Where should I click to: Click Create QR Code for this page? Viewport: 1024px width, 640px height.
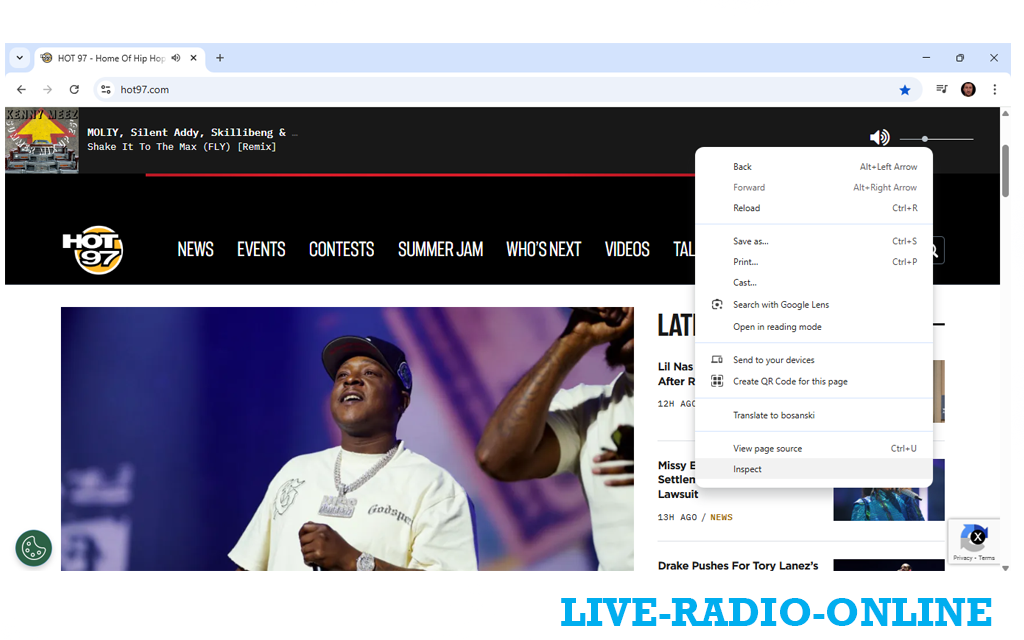(790, 381)
